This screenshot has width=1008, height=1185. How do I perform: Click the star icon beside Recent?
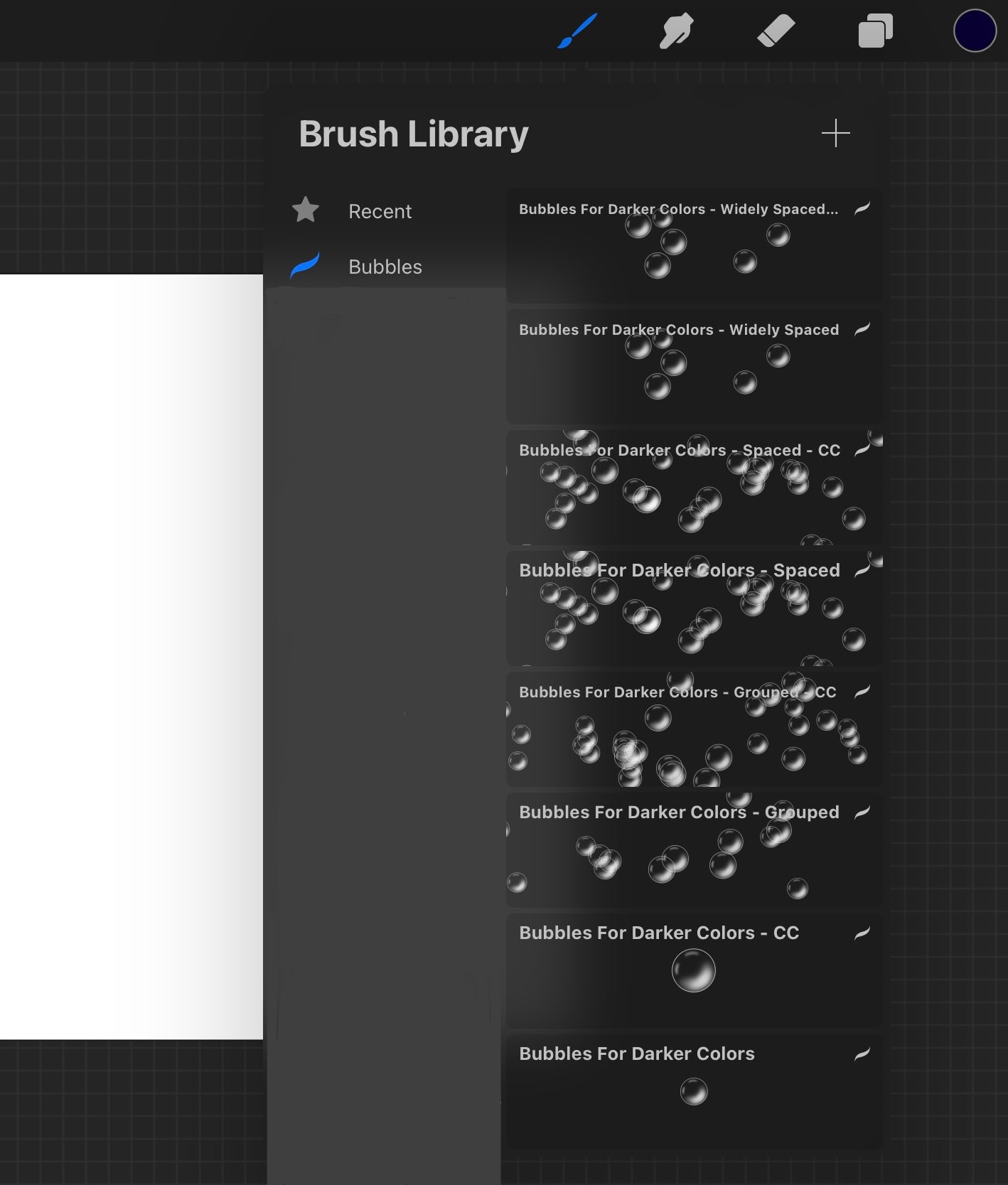click(306, 210)
